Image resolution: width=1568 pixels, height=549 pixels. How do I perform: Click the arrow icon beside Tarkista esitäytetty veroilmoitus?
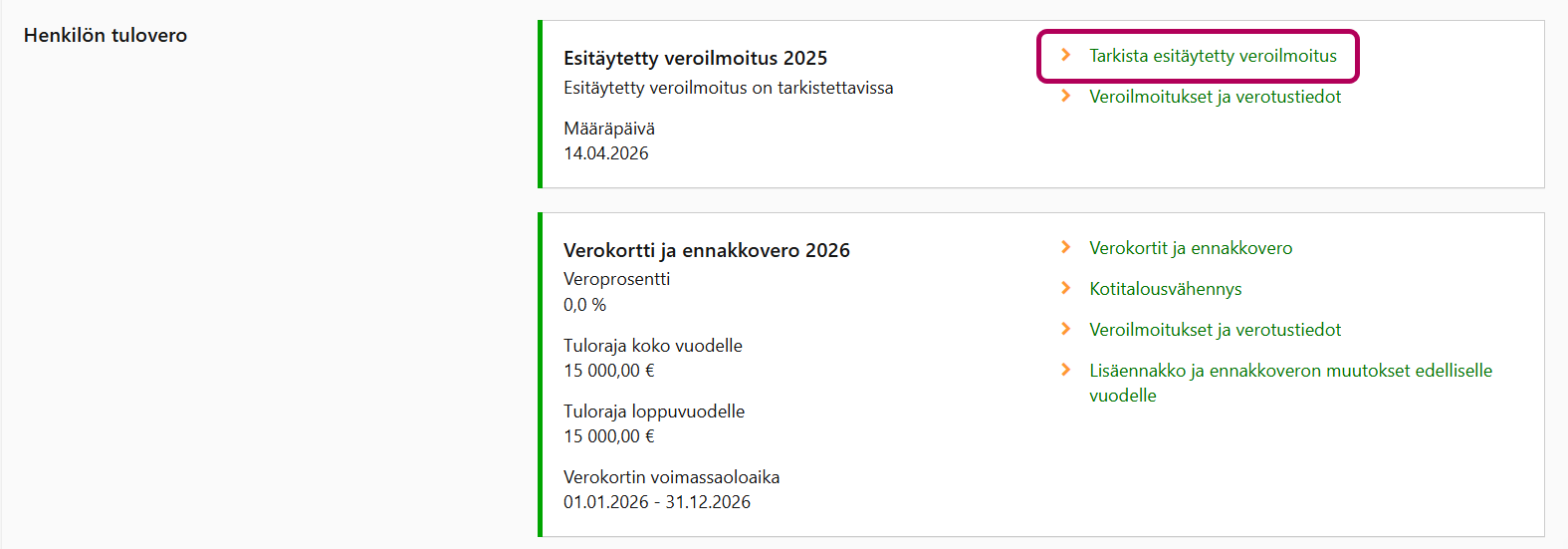click(x=1066, y=55)
